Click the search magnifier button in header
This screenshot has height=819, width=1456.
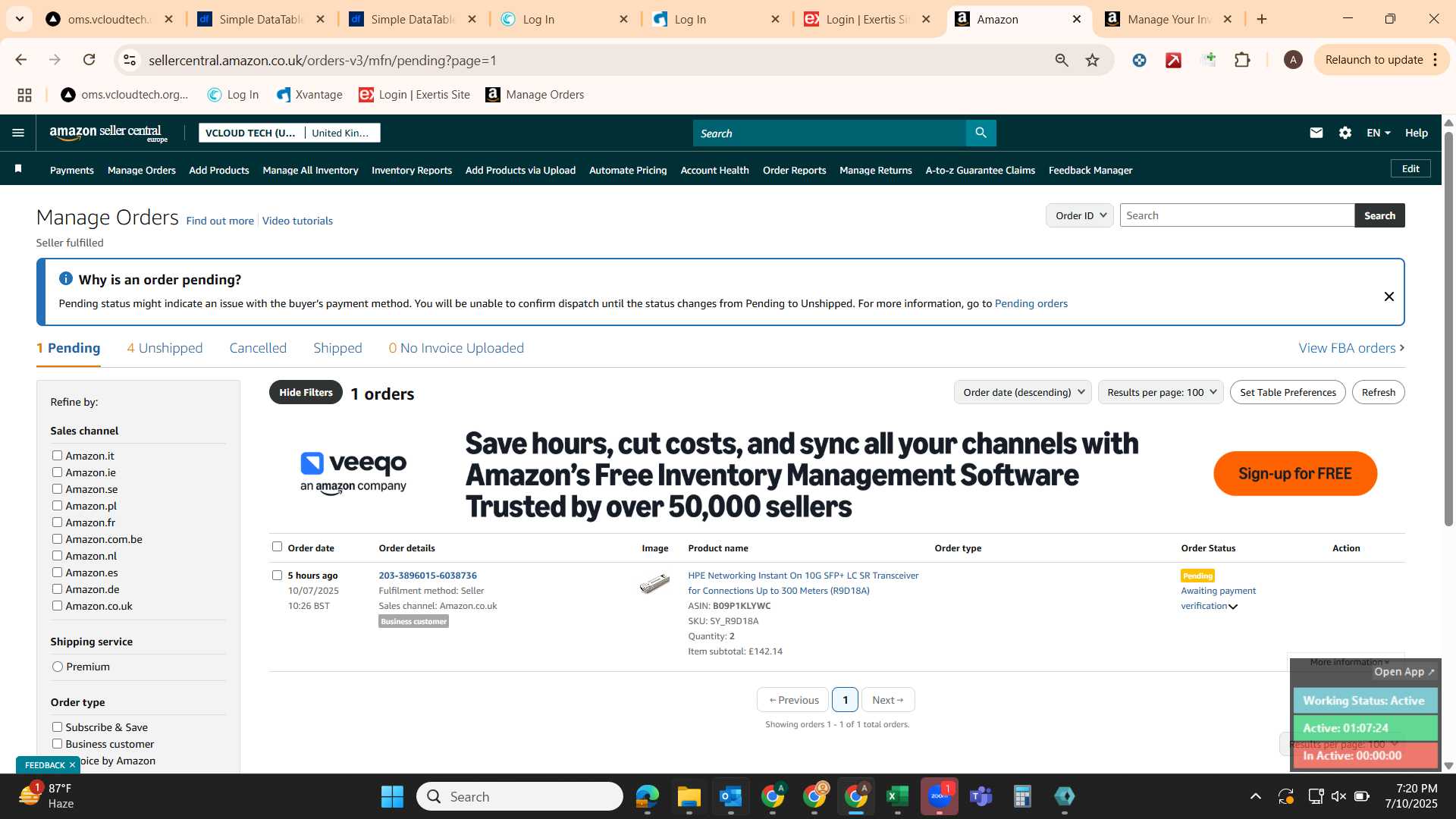(x=981, y=133)
